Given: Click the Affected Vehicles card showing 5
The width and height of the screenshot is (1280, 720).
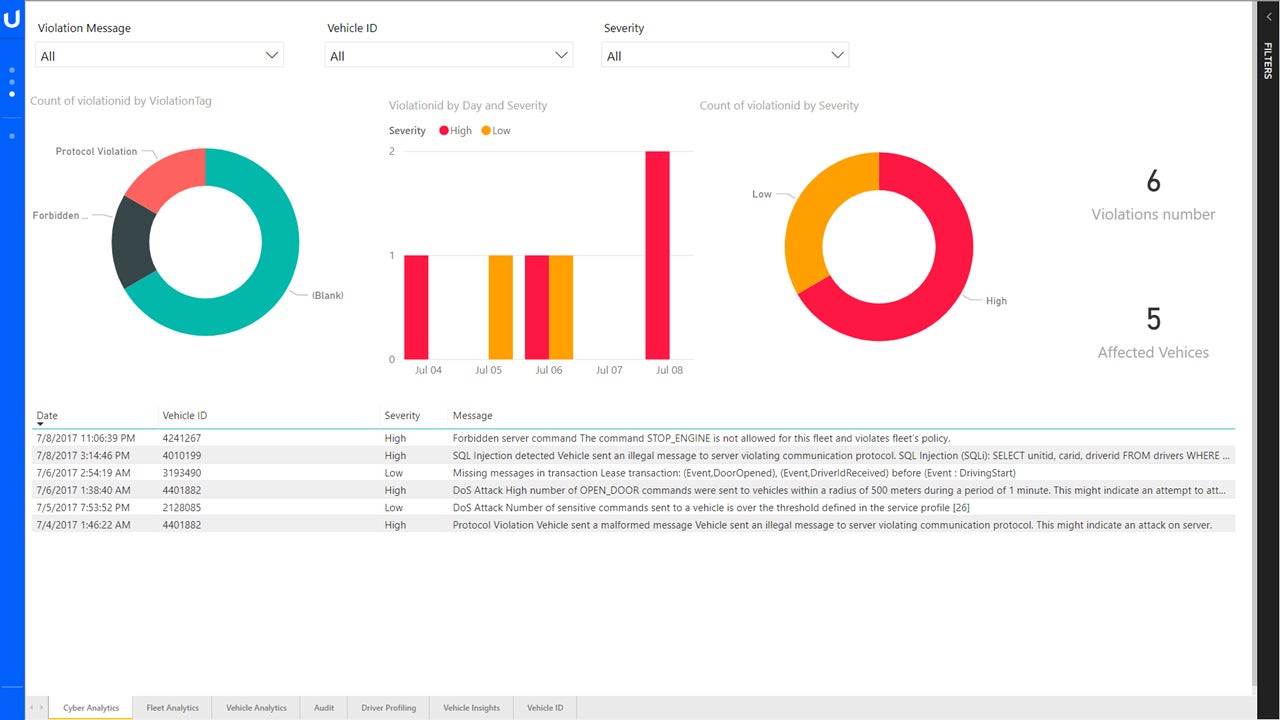Looking at the screenshot, I should [x=1153, y=333].
